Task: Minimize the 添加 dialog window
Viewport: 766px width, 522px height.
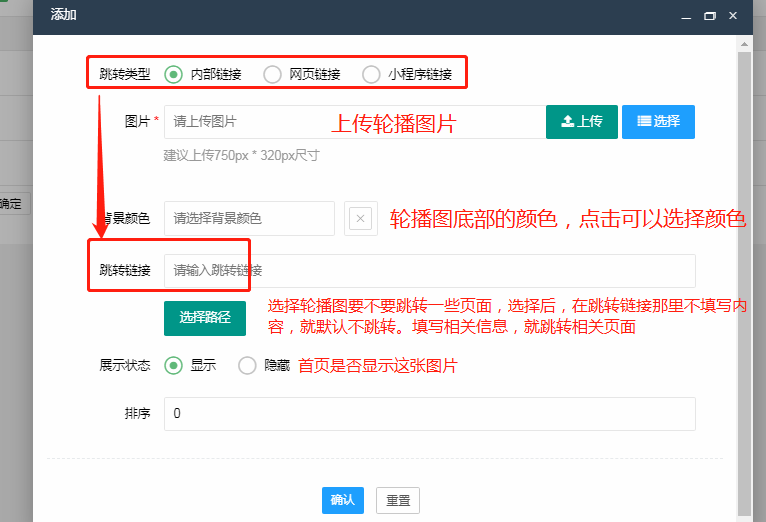Action: [x=686, y=16]
